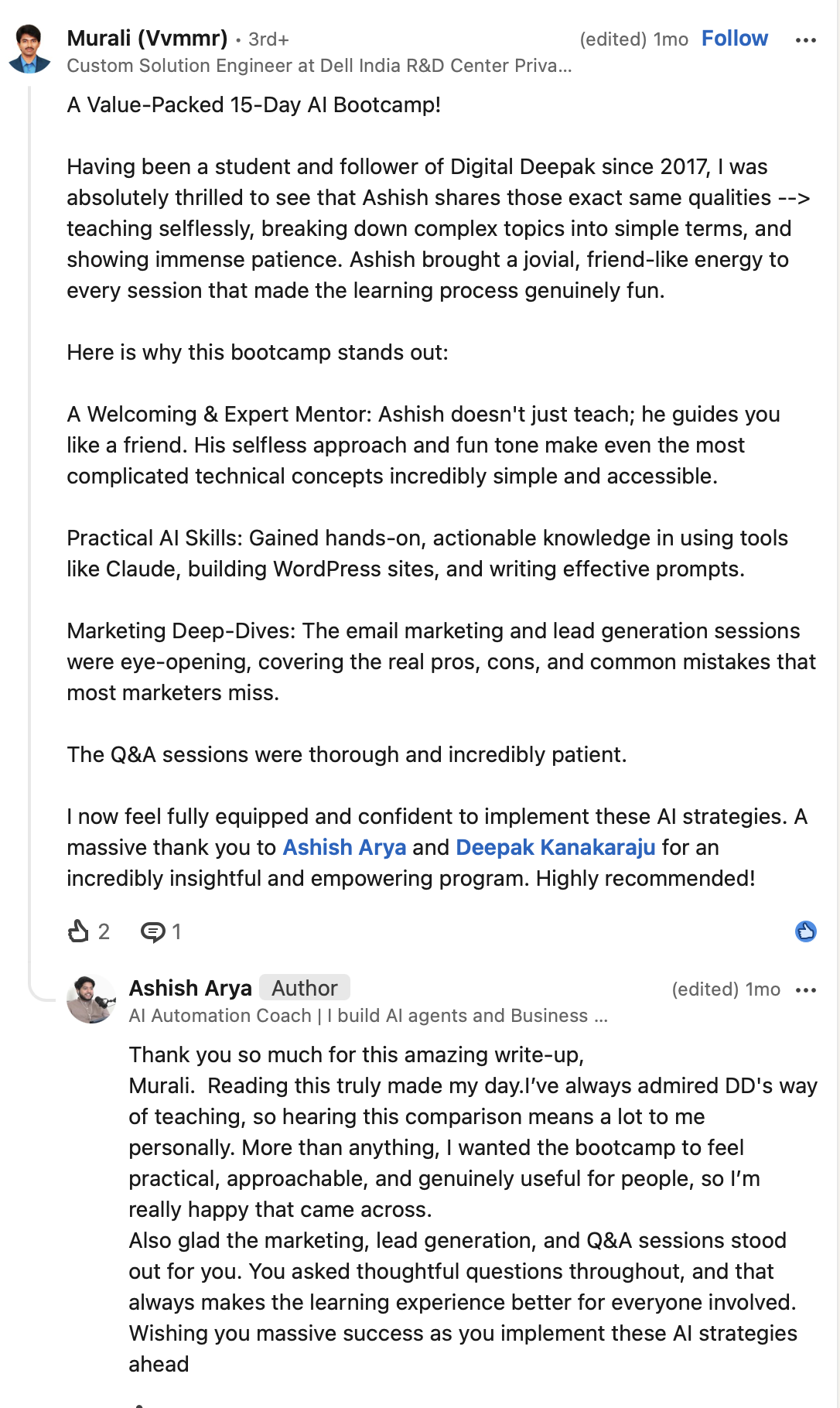View reactions via the blue like badge
This screenshot has width=840, height=1408.
[806, 931]
